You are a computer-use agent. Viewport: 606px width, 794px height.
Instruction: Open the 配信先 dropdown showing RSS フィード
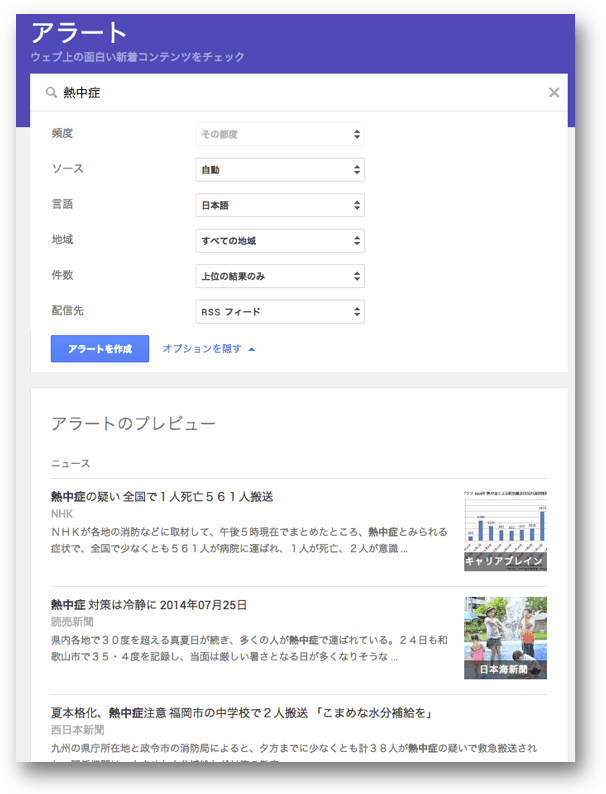280,311
